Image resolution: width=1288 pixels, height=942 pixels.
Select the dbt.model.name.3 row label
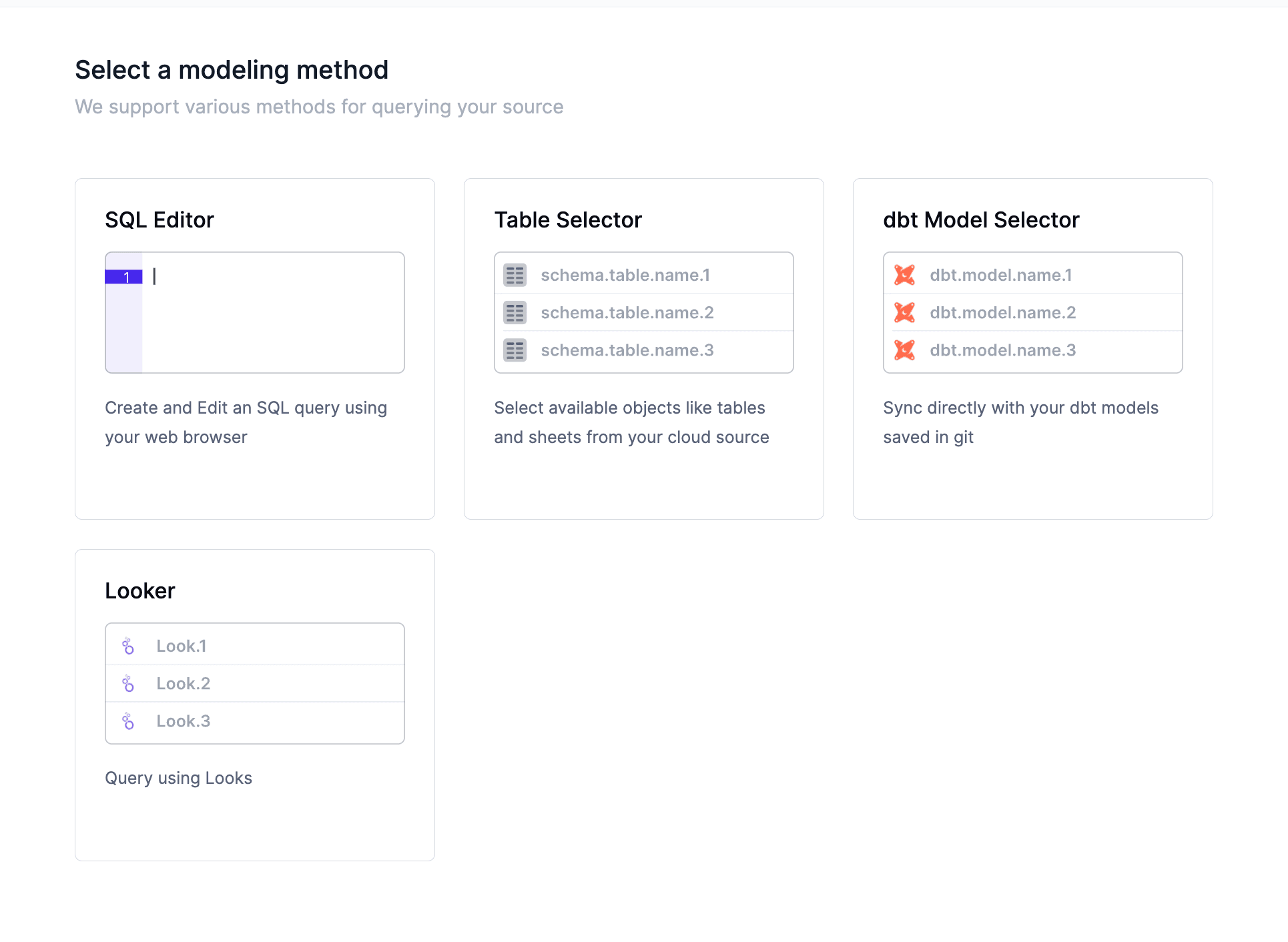coord(1002,350)
